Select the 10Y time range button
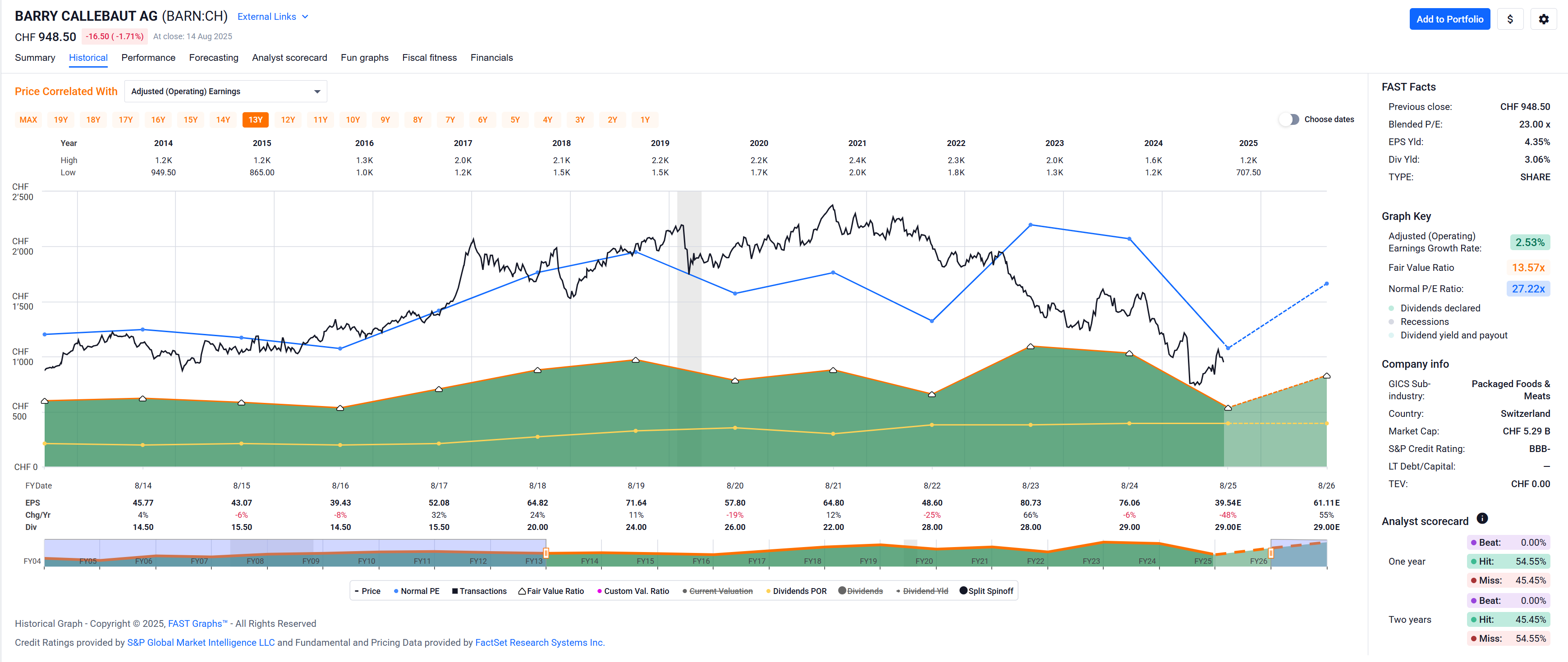 pyautogui.click(x=353, y=120)
